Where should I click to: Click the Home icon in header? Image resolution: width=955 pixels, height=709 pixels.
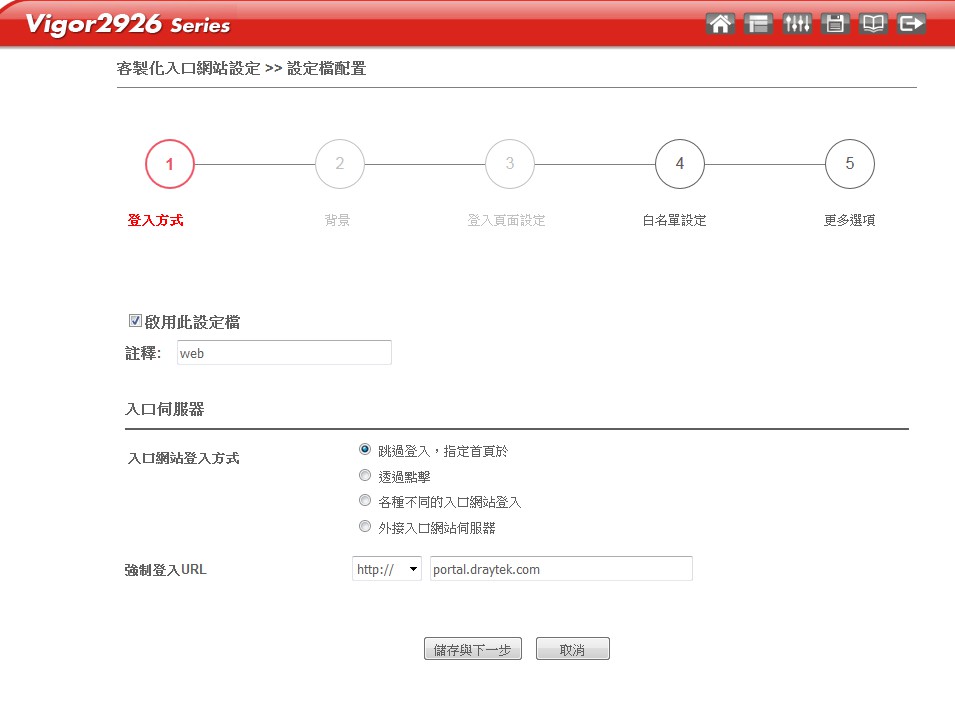(720, 24)
